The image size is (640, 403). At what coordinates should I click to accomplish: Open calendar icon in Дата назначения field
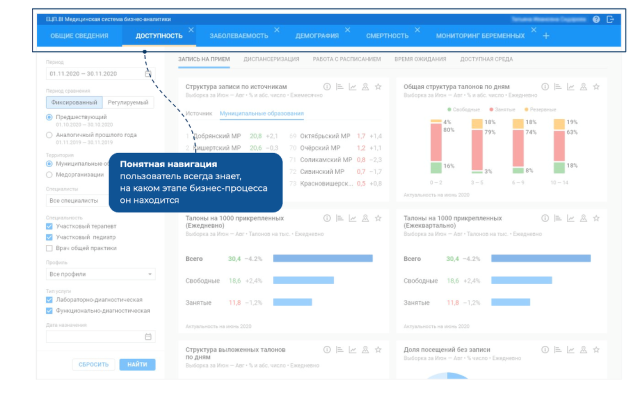tap(148, 337)
